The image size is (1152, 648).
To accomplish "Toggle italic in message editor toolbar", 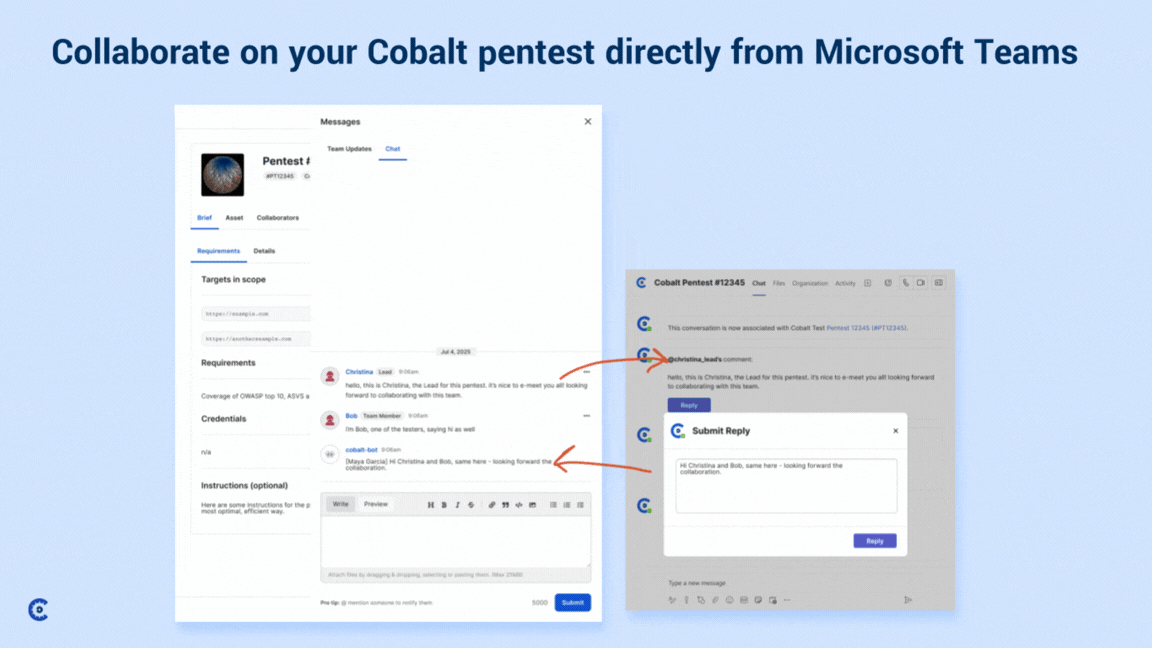I will coord(457,505).
